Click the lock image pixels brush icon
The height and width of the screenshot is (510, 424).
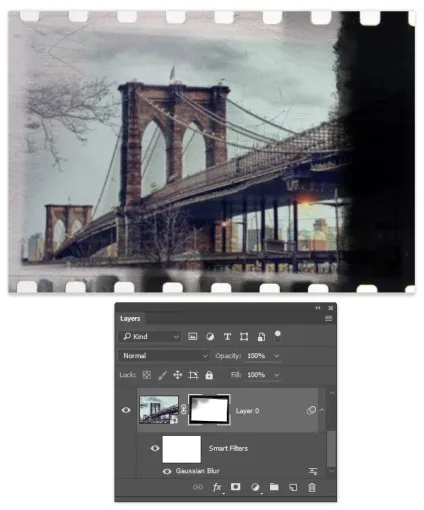(x=162, y=375)
